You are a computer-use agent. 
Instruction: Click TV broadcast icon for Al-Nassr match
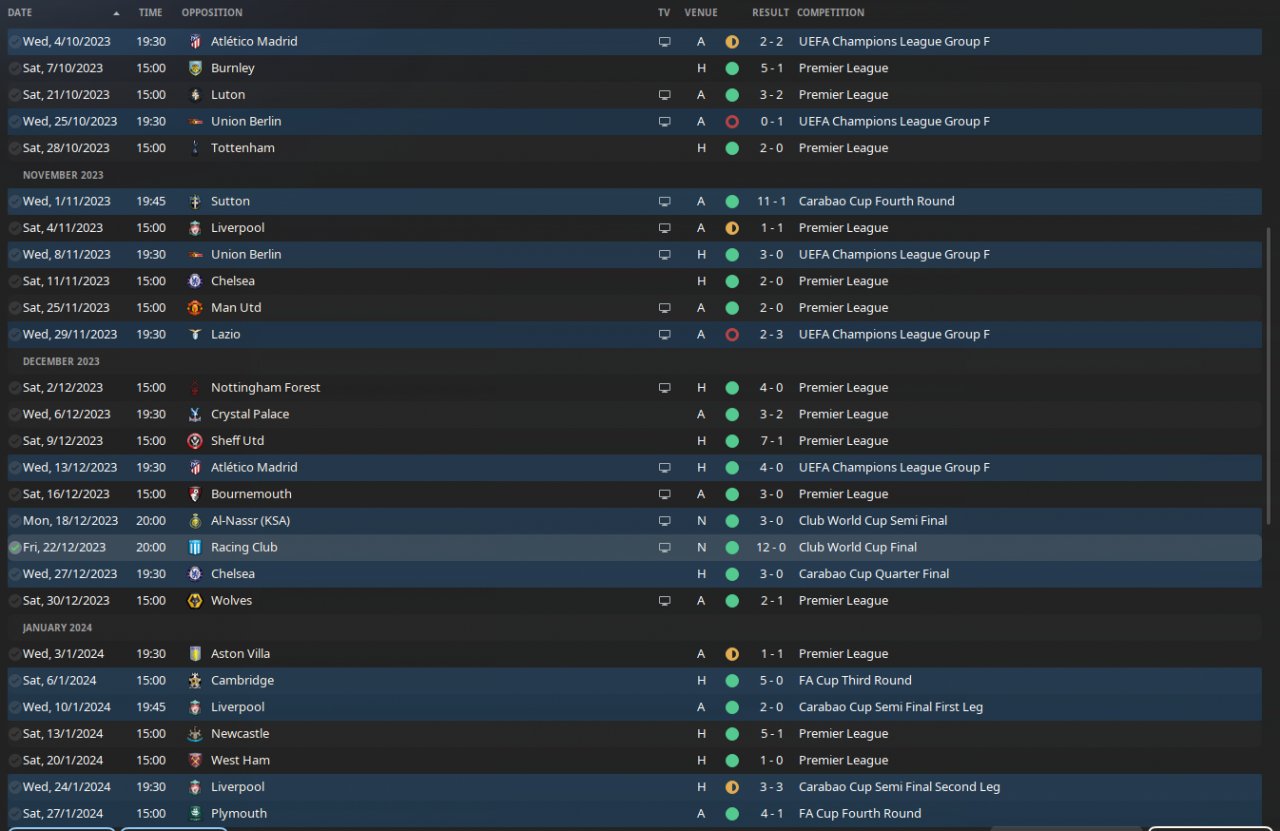coord(664,521)
